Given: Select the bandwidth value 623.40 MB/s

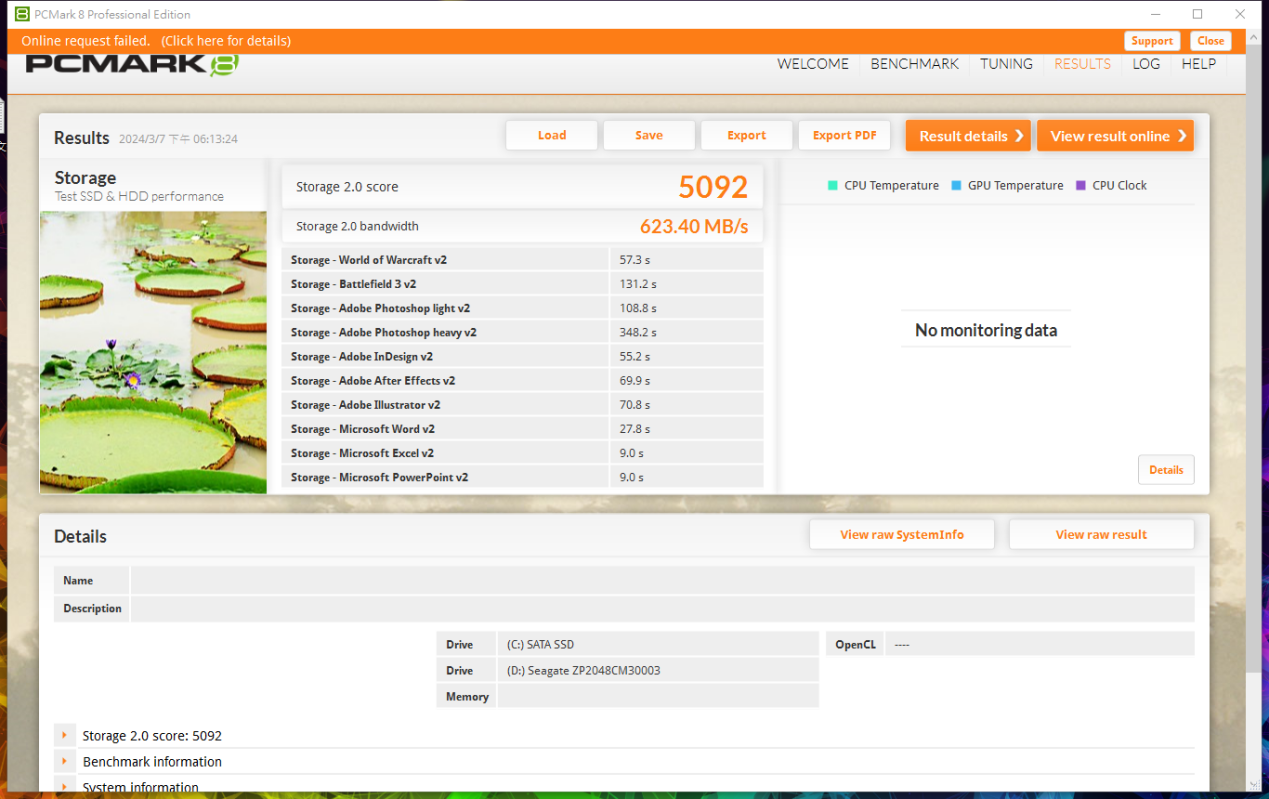Looking at the screenshot, I should (x=694, y=226).
